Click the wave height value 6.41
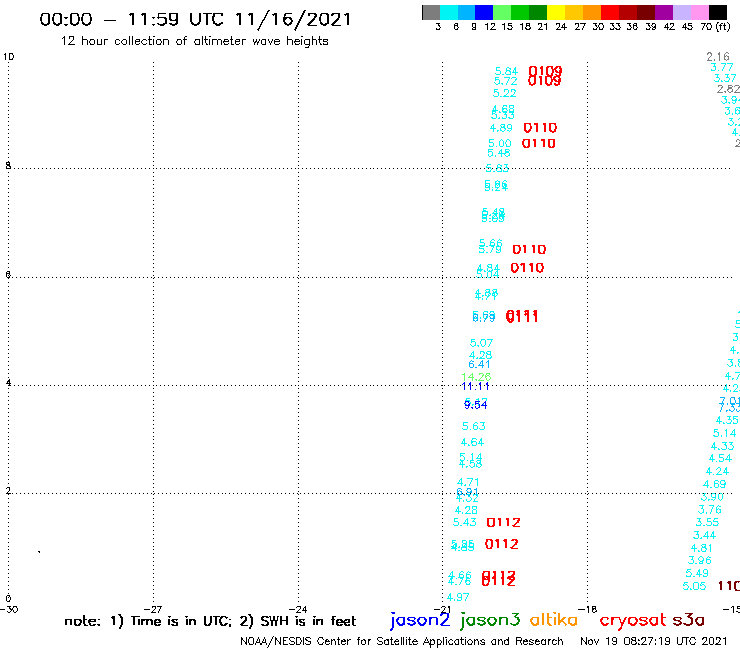 (479, 364)
